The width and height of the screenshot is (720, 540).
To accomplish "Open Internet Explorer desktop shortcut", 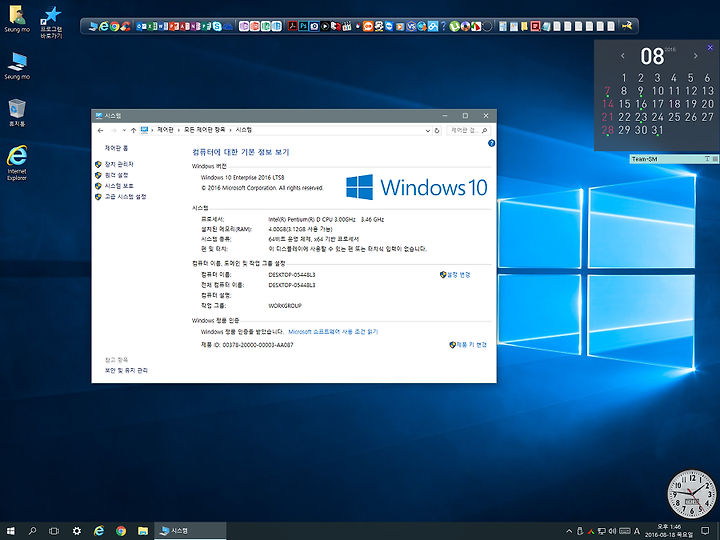I will 17,163.
